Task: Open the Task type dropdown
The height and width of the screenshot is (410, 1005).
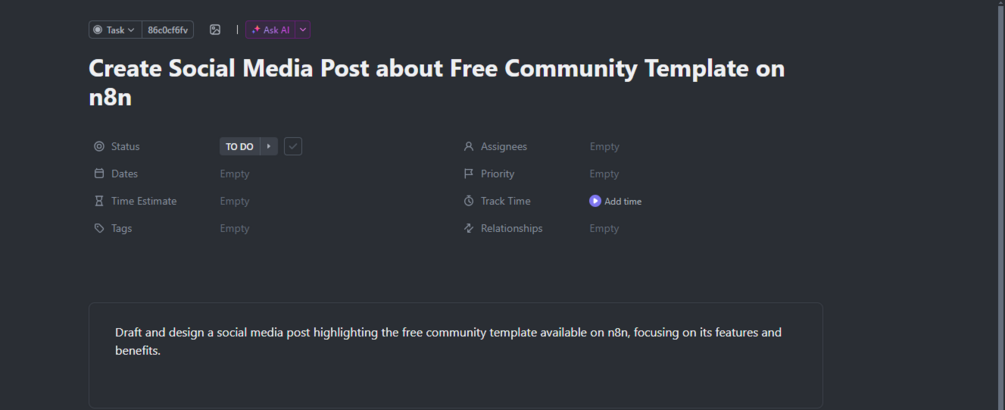Action: tap(115, 30)
